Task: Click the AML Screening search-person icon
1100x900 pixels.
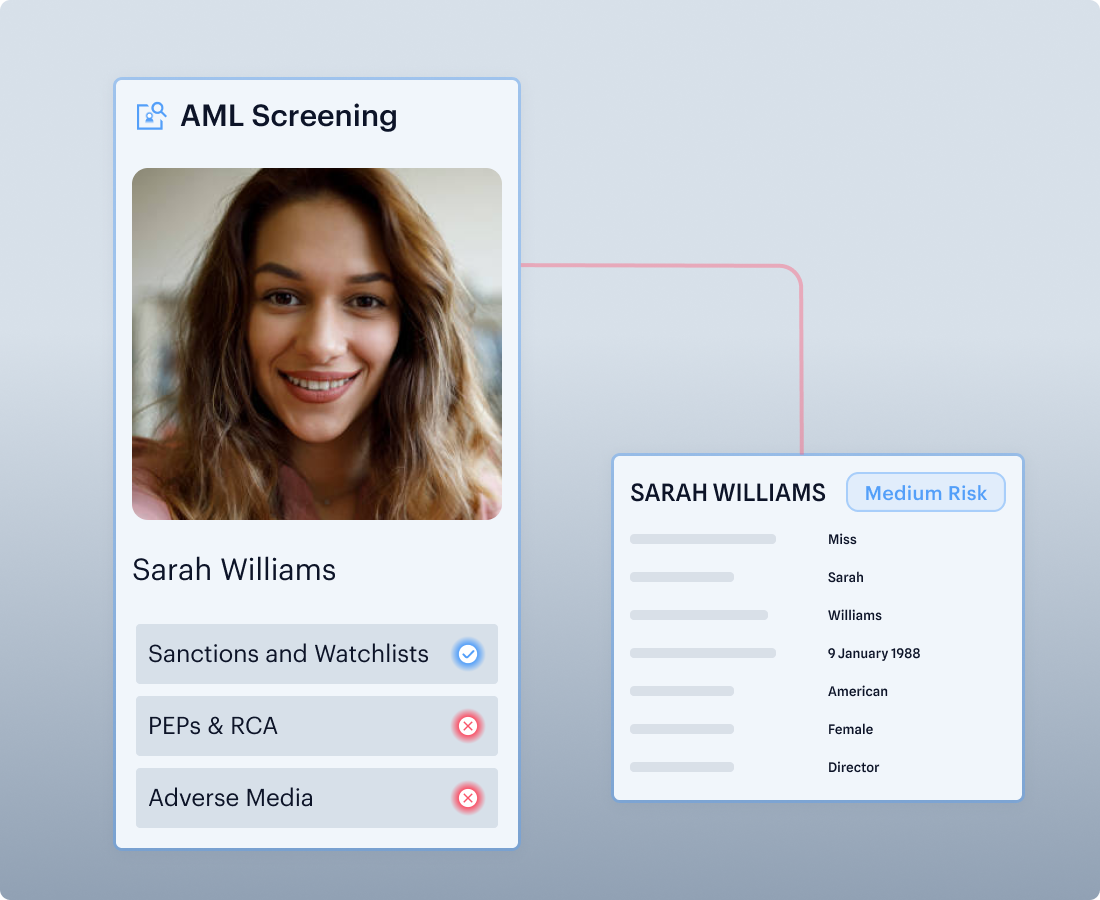Action: pos(151,116)
